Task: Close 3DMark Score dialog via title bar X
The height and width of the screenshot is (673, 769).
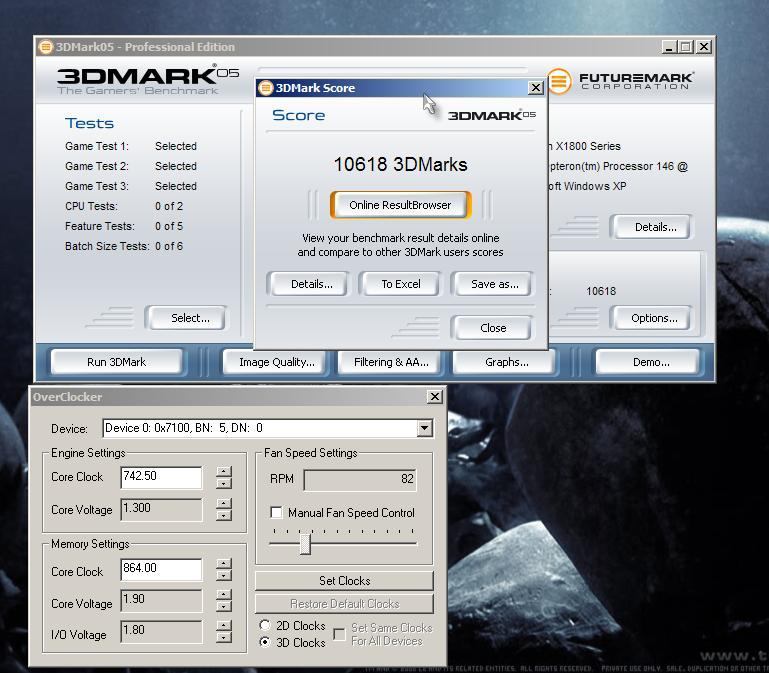Action: (536, 88)
